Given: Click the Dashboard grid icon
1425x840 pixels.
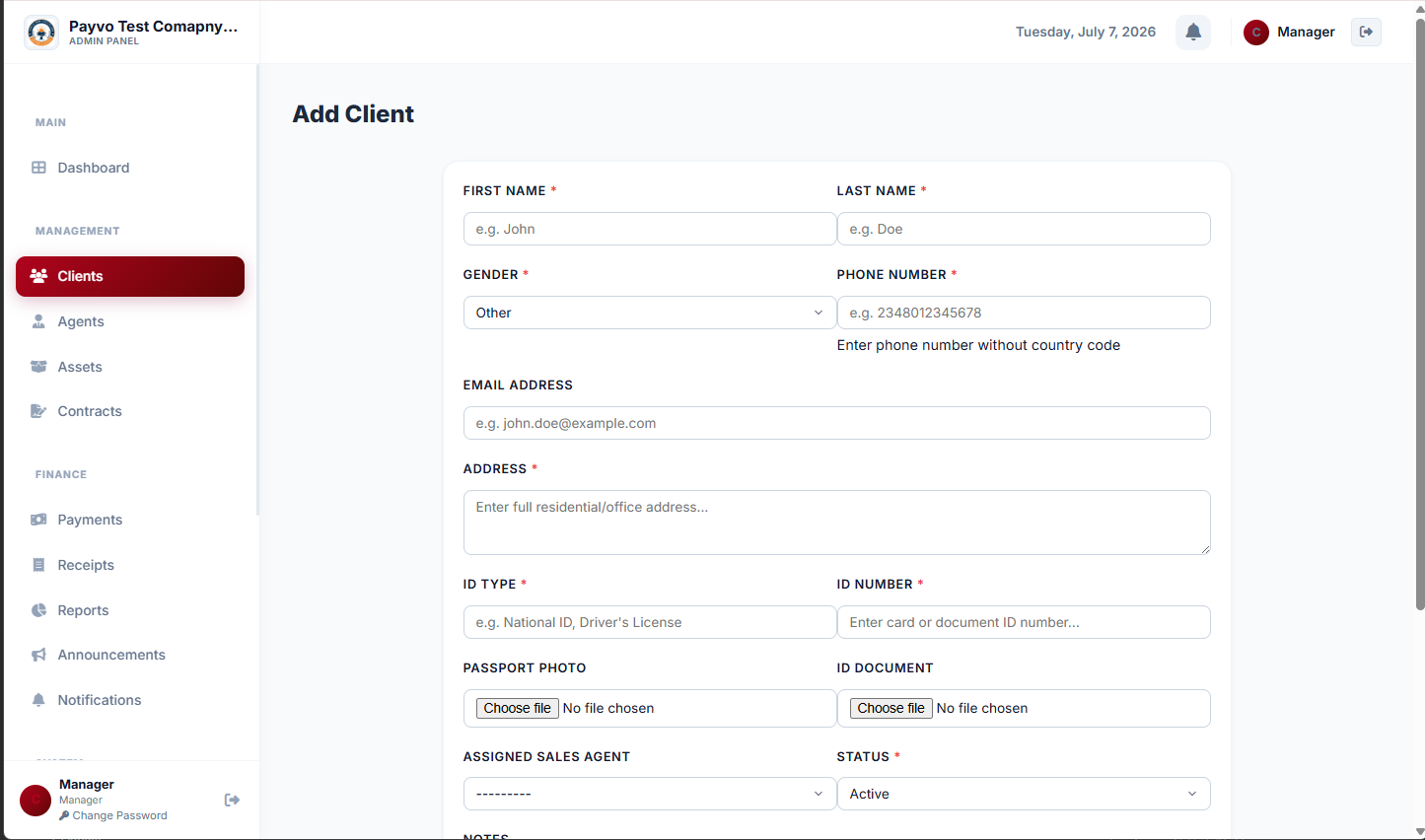Looking at the screenshot, I should click(x=38, y=168).
